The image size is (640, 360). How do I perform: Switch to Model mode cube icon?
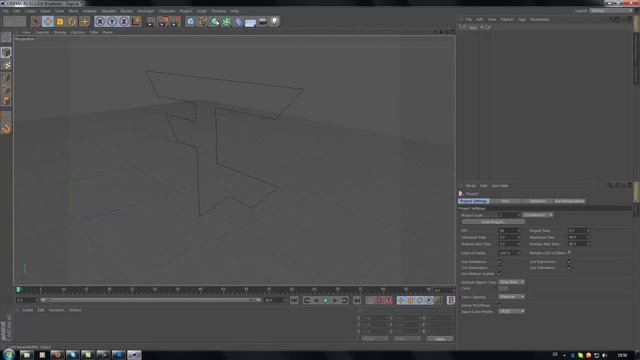pos(6,52)
